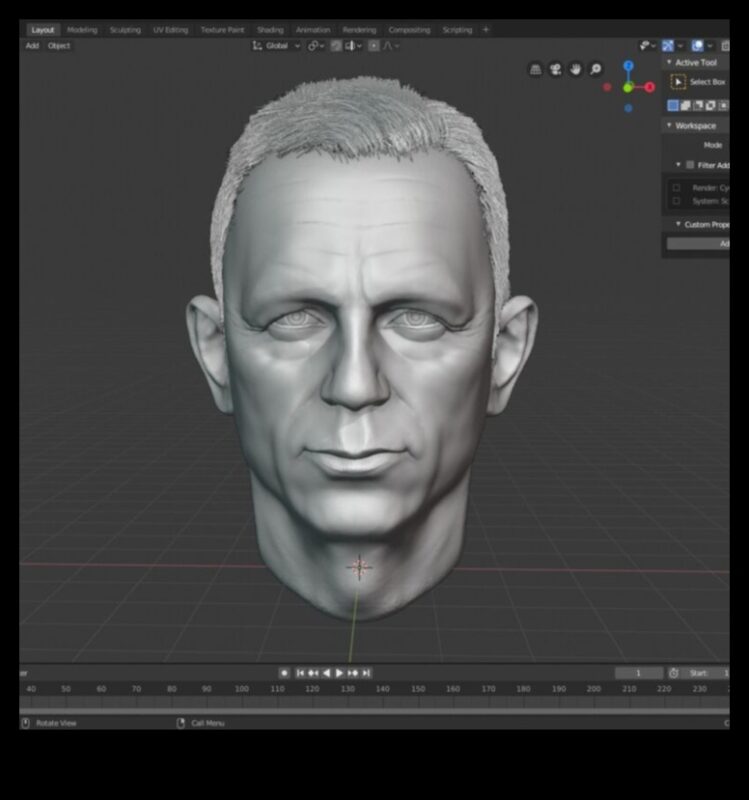Click the pan view hand icon
749x800 pixels.
tap(576, 69)
